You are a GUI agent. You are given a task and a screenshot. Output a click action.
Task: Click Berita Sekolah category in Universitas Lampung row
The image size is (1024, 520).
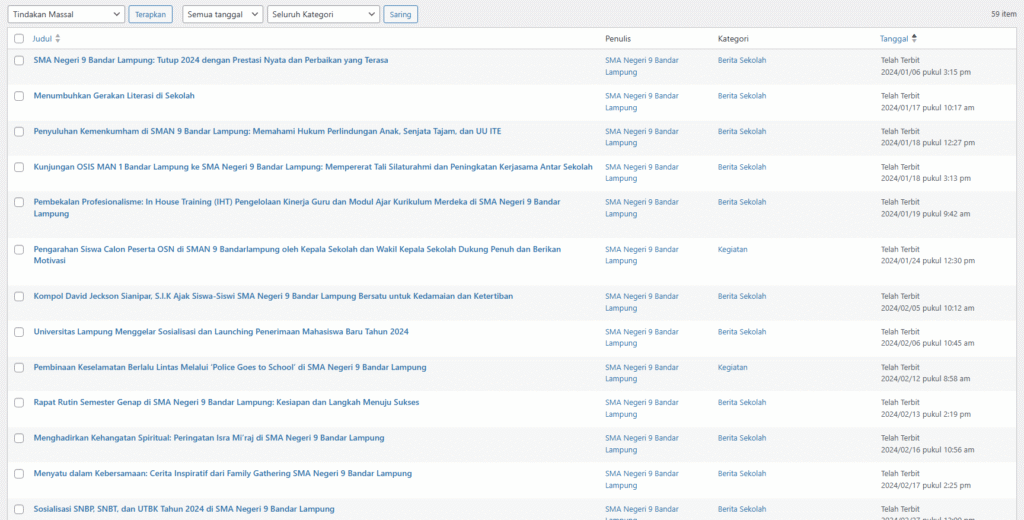click(742, 331)
